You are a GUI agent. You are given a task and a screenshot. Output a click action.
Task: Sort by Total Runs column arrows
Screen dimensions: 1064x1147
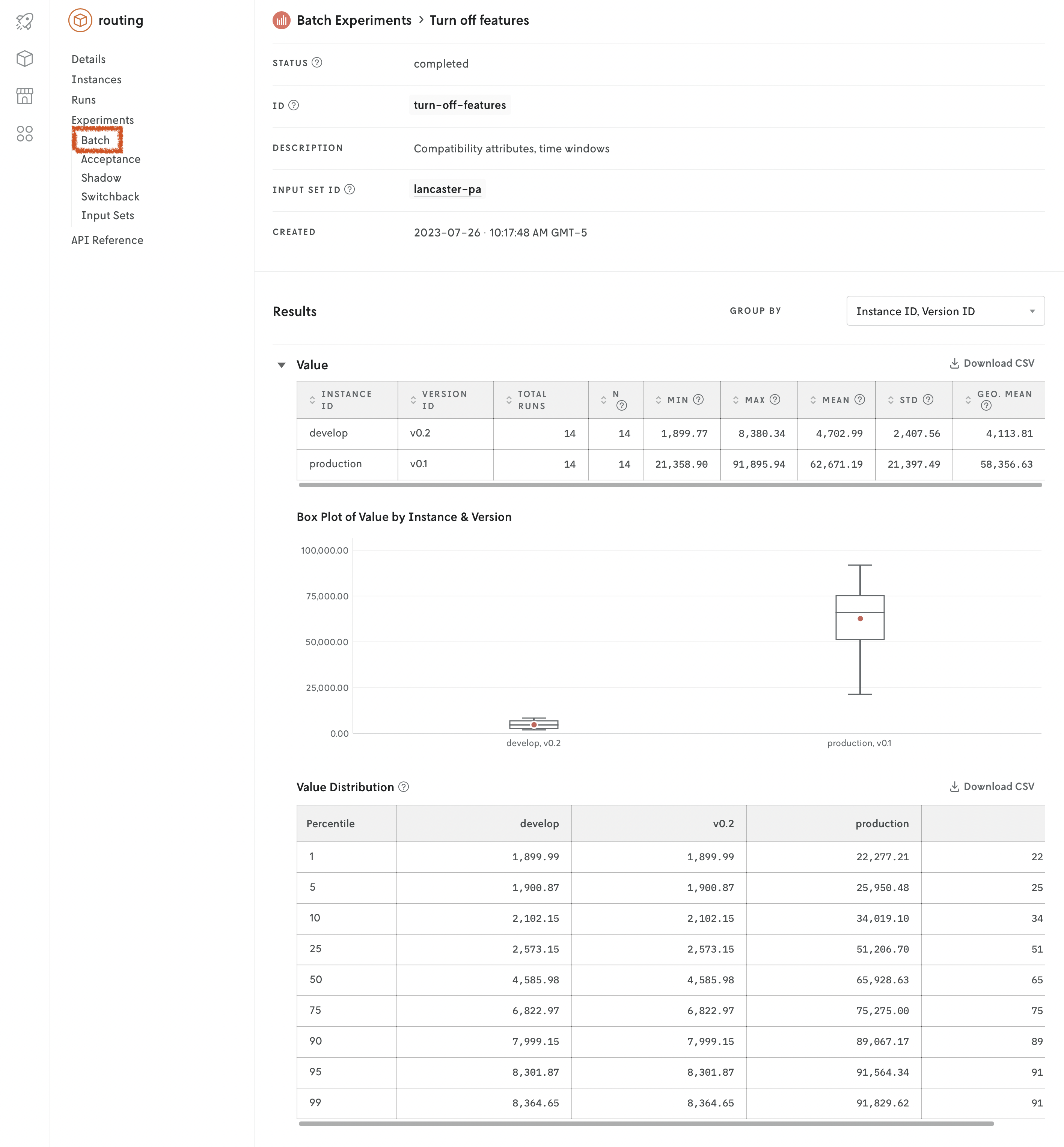pos(509,399)
